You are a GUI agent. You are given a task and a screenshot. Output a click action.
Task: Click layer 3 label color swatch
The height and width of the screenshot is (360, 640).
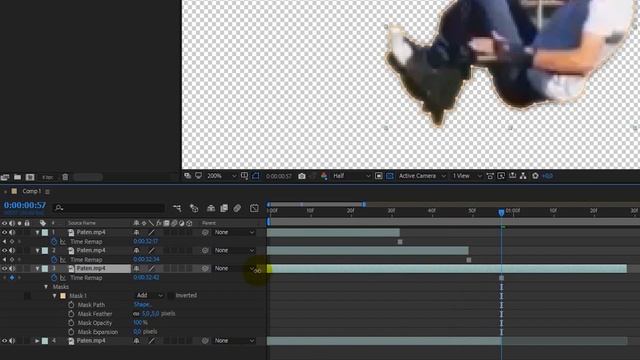(x=45, y=269)
